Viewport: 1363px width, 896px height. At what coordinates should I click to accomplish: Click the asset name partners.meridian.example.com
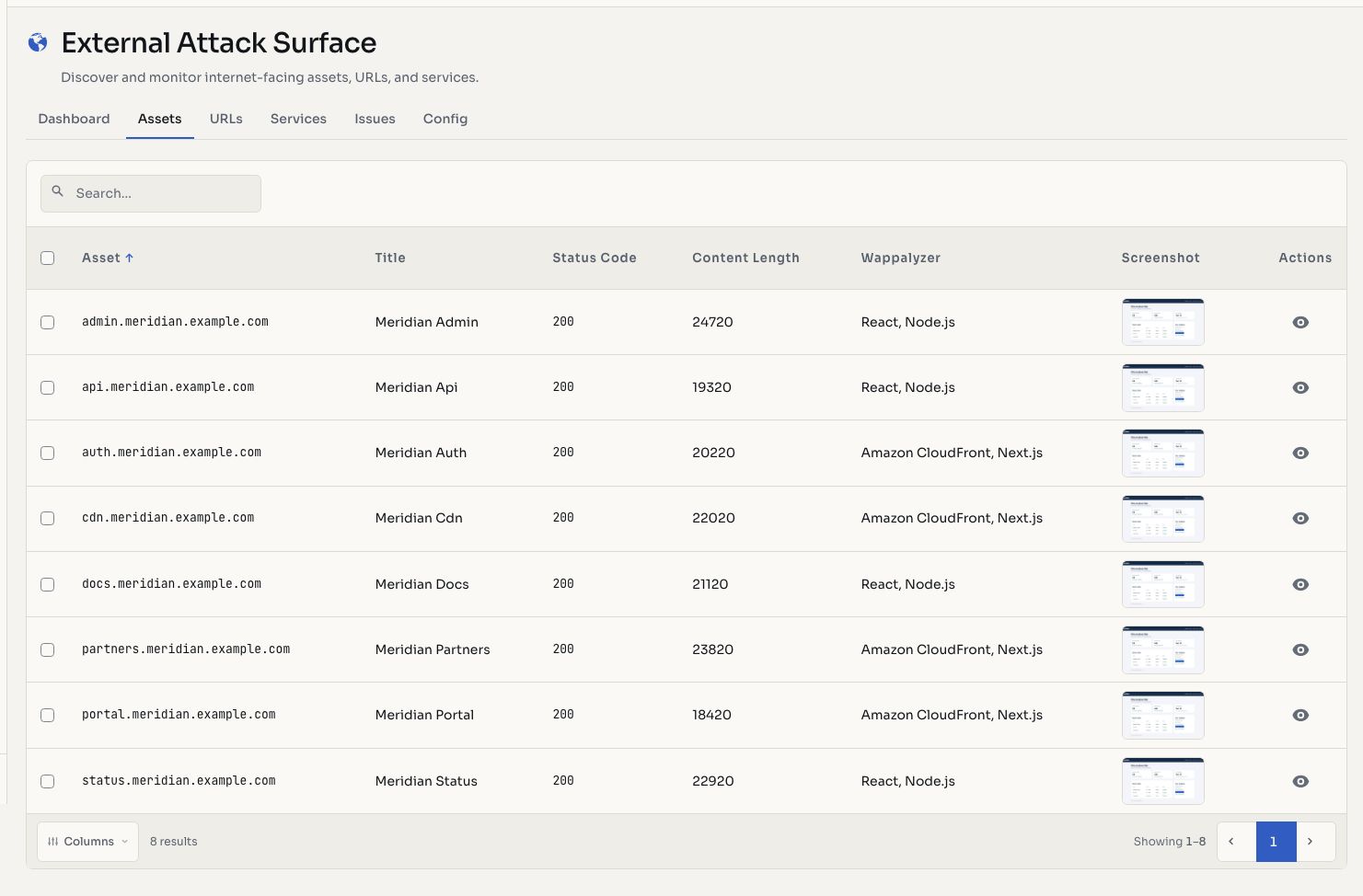[186, 649]
